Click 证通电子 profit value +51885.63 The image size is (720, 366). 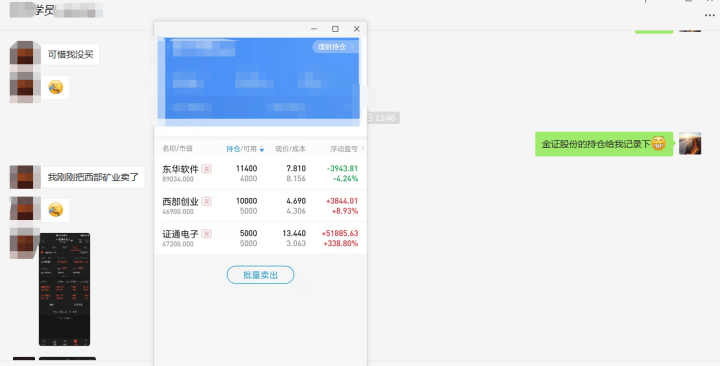340,233
